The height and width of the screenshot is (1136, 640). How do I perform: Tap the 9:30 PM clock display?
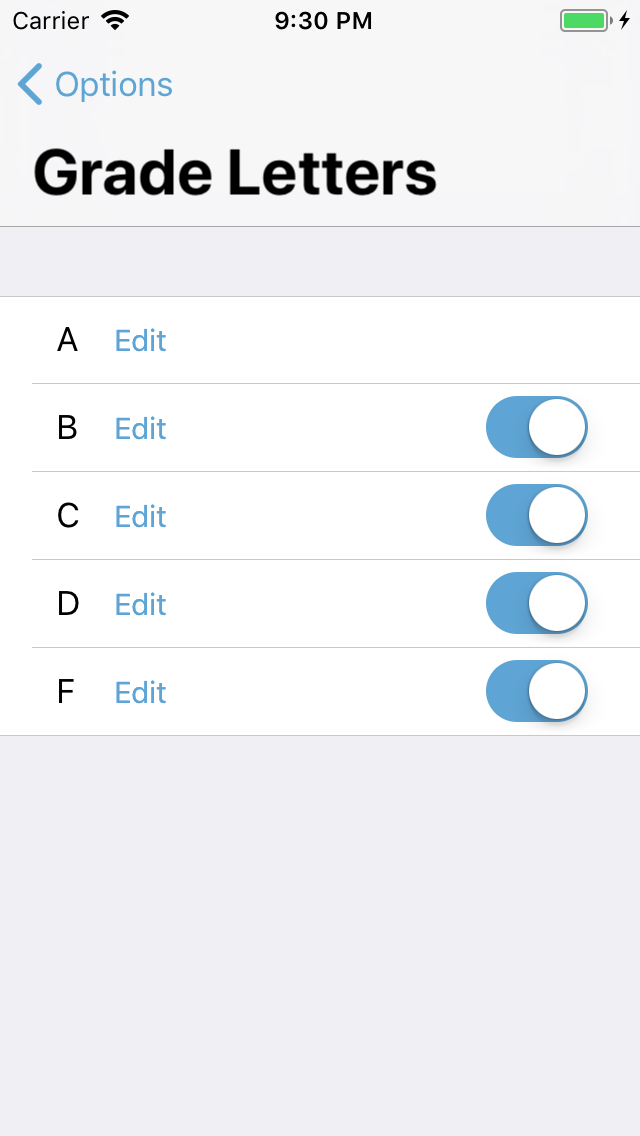(x=322, y=19)
